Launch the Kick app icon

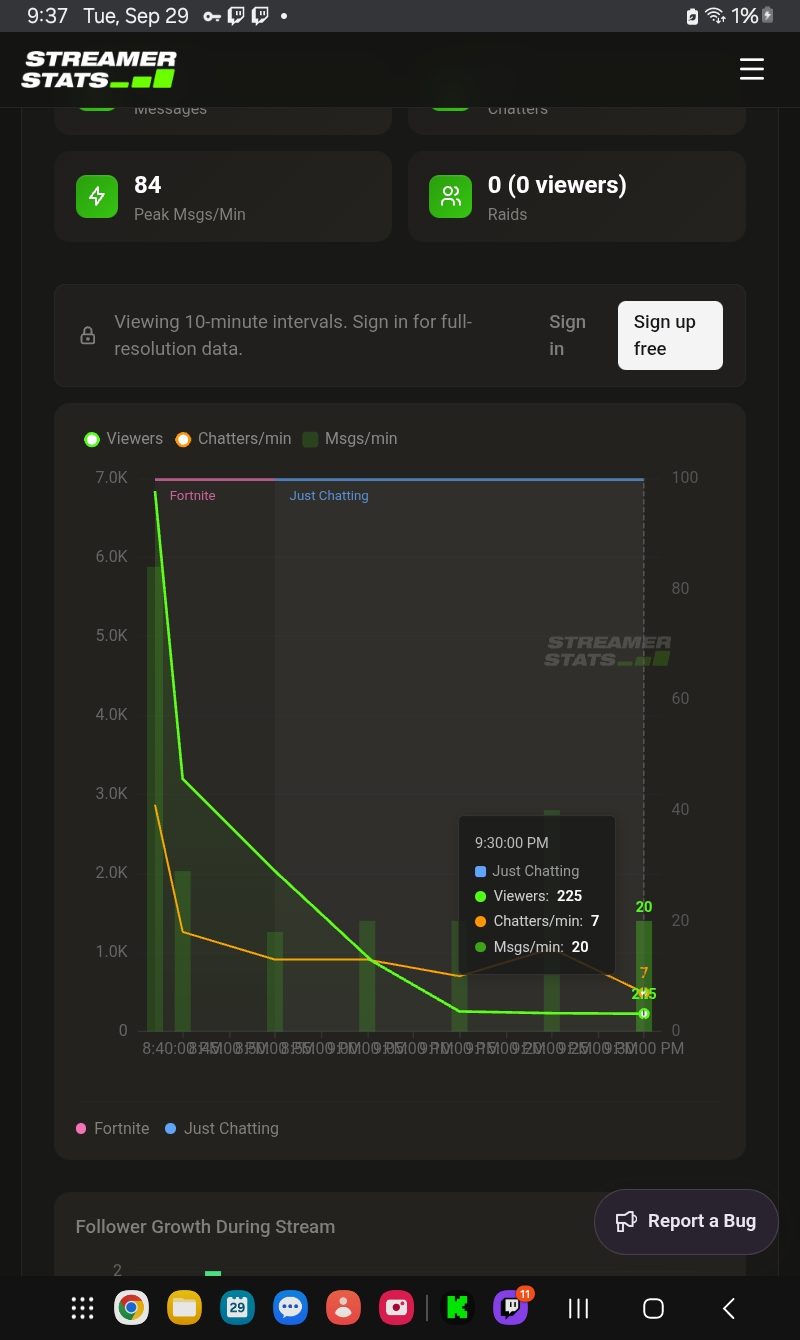tap(457, 1307)
